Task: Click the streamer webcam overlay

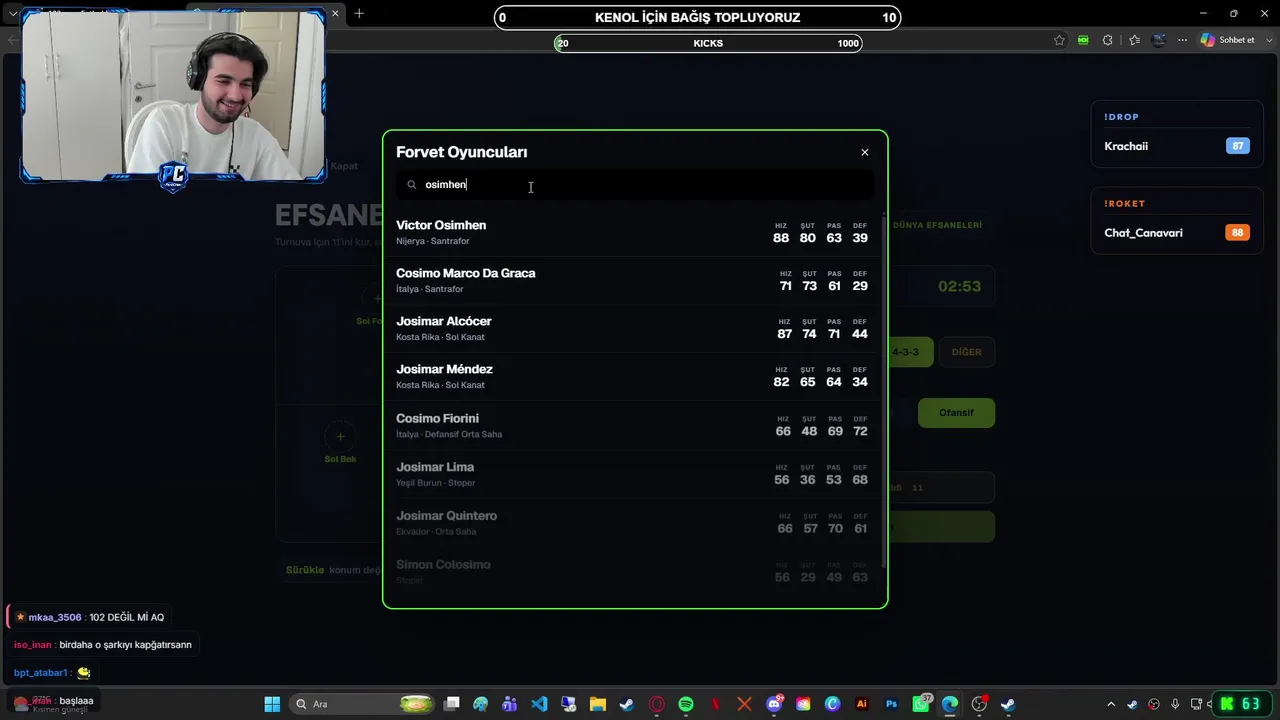Action: click(x=173, y=97)
